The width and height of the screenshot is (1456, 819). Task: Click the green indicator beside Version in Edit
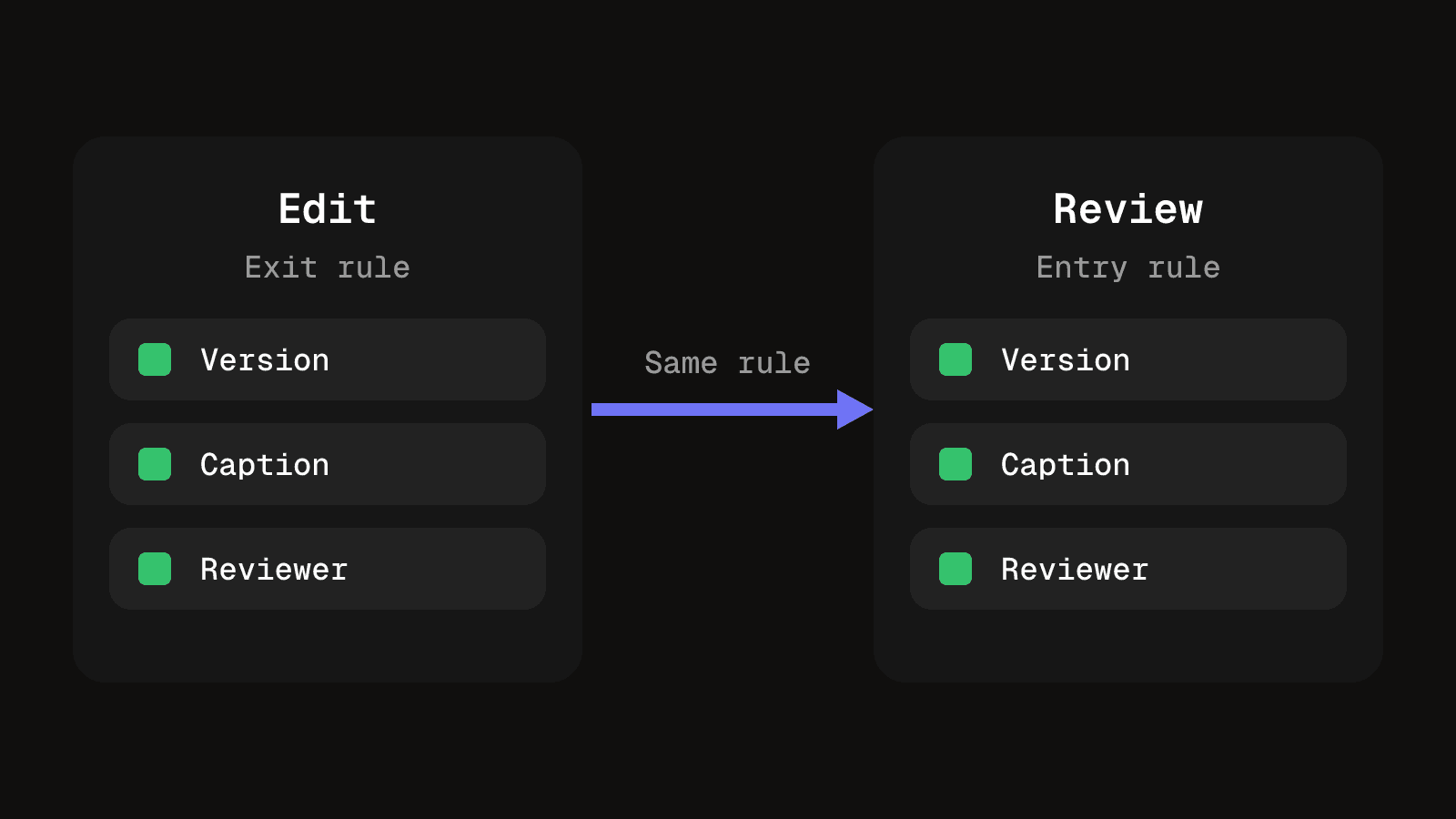point(155,359)
